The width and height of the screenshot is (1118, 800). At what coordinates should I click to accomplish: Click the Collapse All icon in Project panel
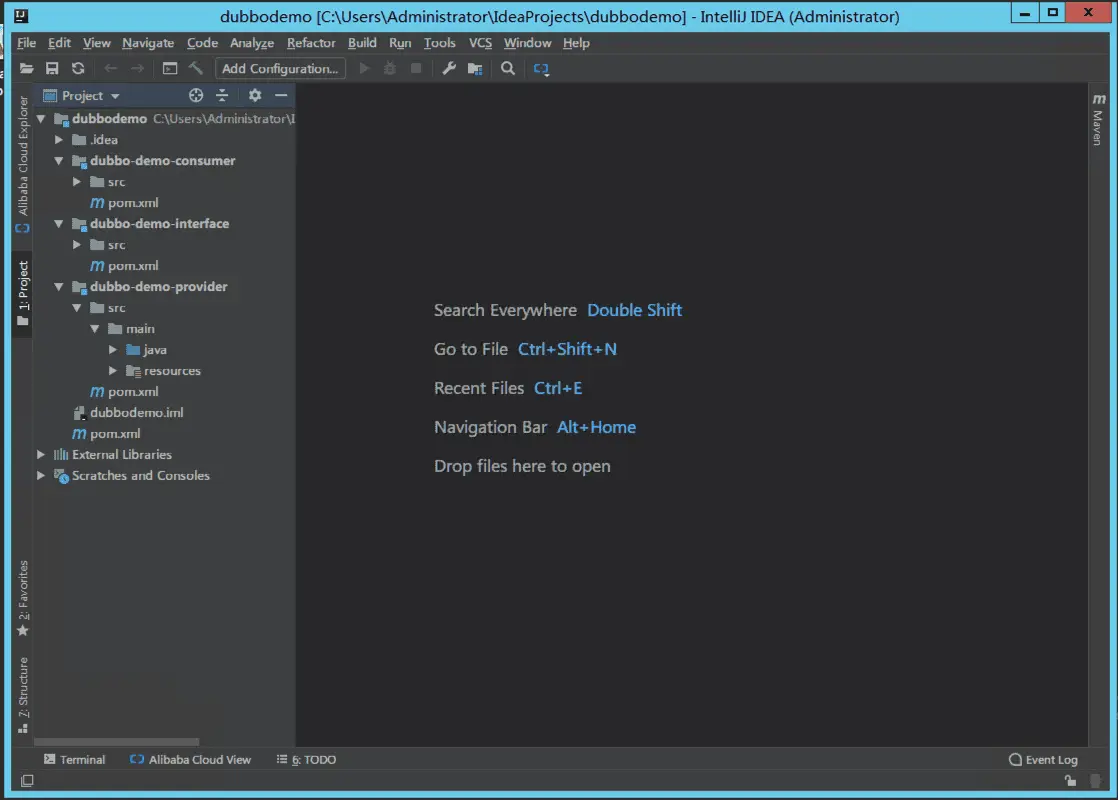222,95
